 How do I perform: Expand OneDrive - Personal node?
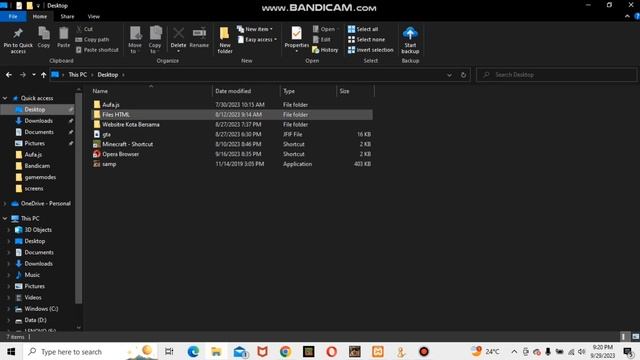5,203
